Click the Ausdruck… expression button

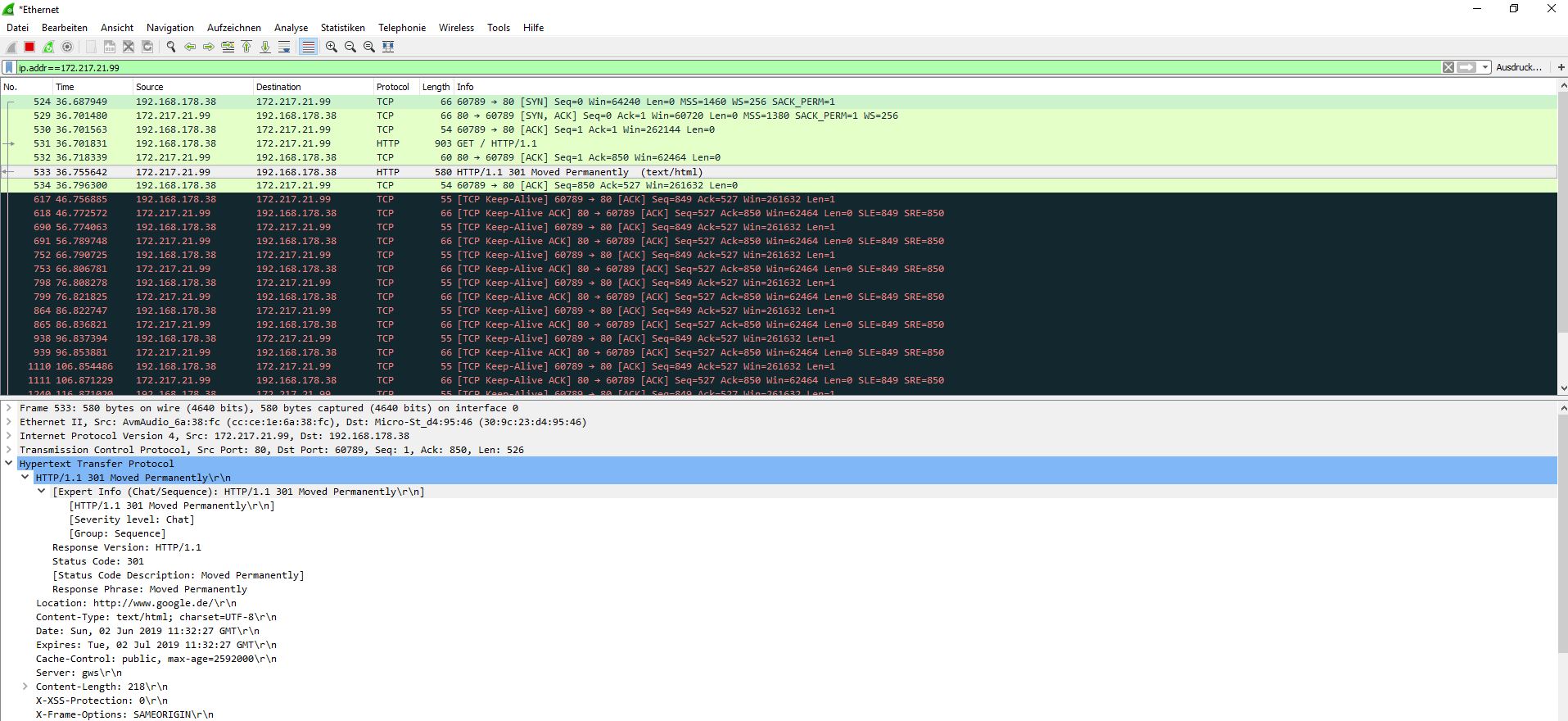[1519, 67]
